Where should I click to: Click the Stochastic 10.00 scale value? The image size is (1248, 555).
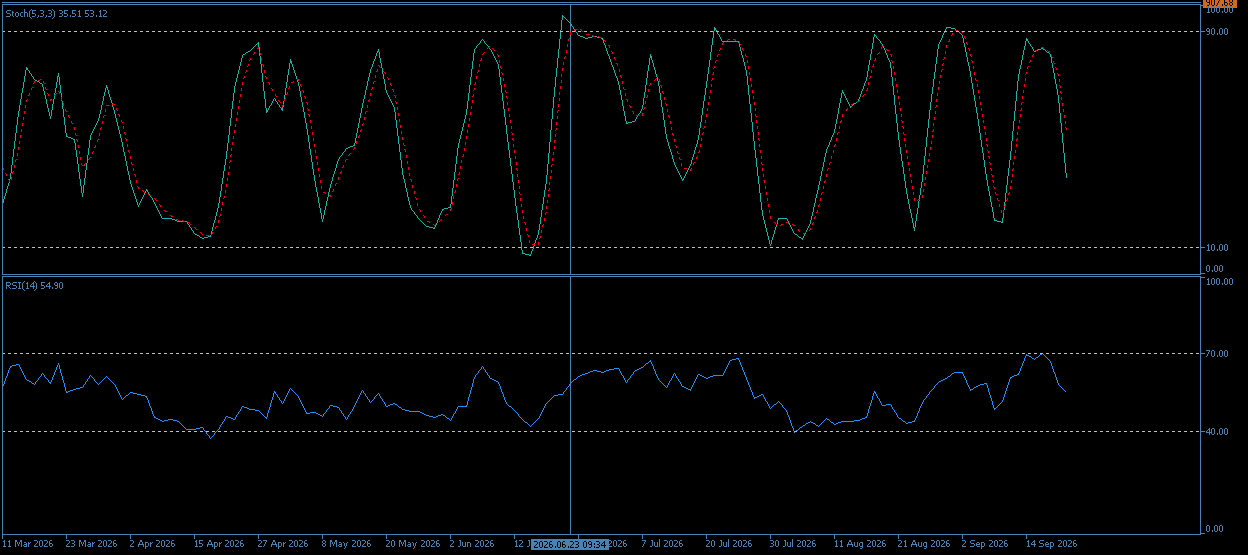point(1216,248)
